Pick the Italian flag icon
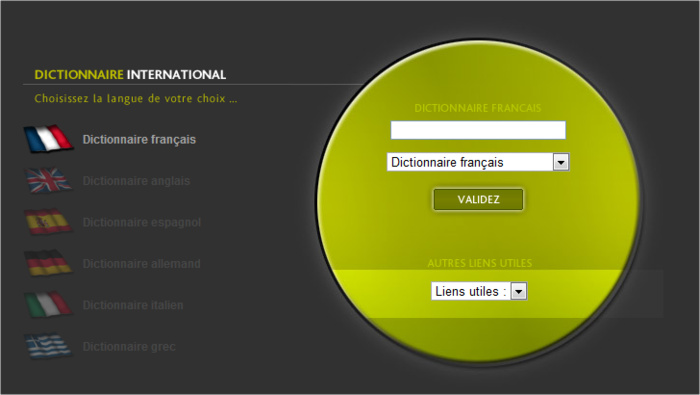The width and height of the screenshot is (700, 395). (x=49, y=305)
